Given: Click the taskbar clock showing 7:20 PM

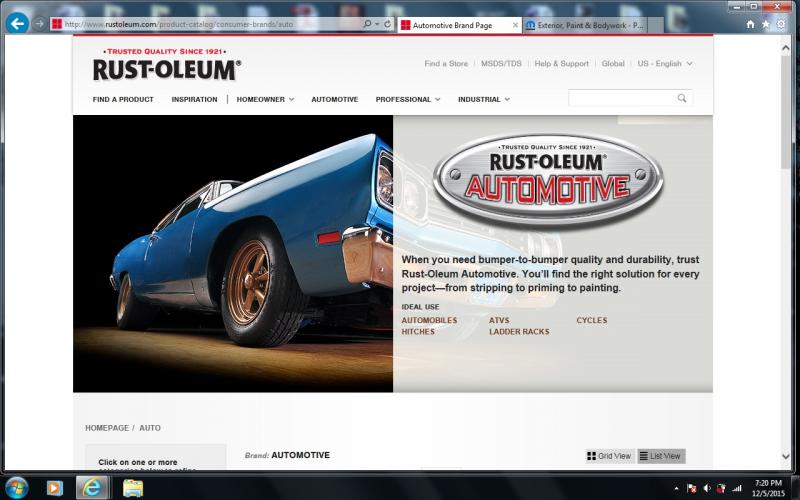Looking at the screenshot, I should click(x=768, y=488).
